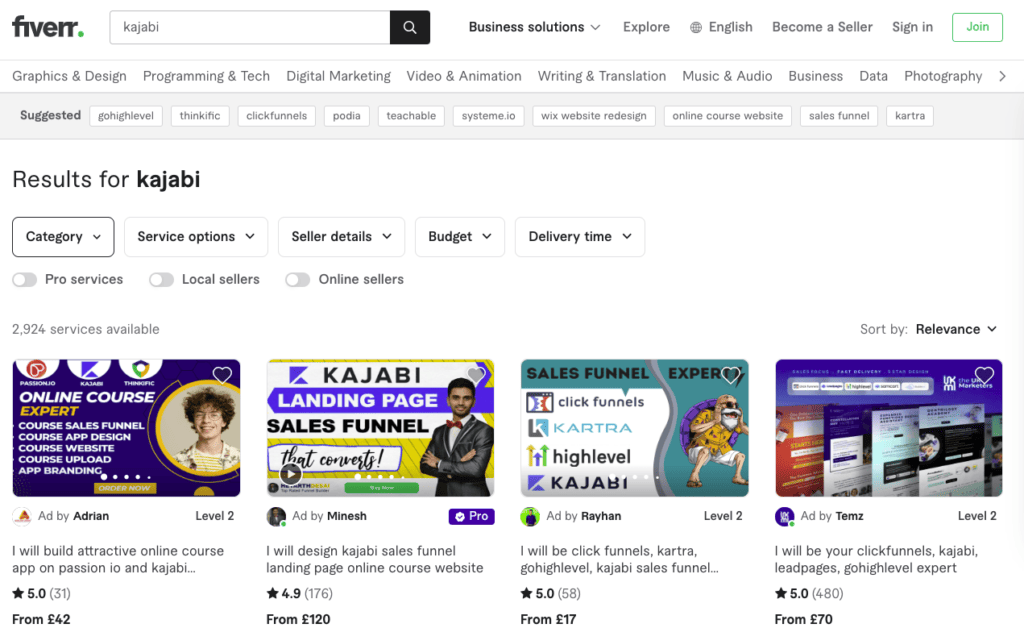Open gig title "I will design kajabi sales funnel"

click(375, 559)
